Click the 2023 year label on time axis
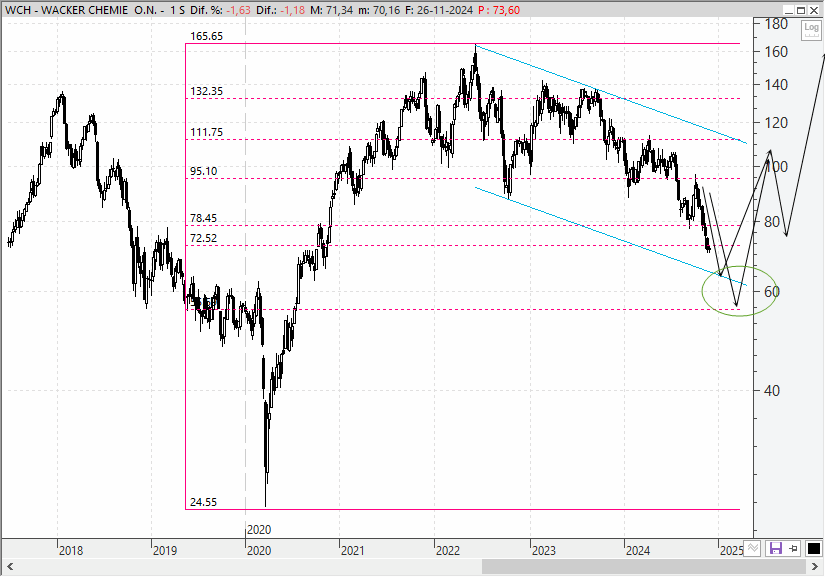Screen dimensions: 825x577 544,551
